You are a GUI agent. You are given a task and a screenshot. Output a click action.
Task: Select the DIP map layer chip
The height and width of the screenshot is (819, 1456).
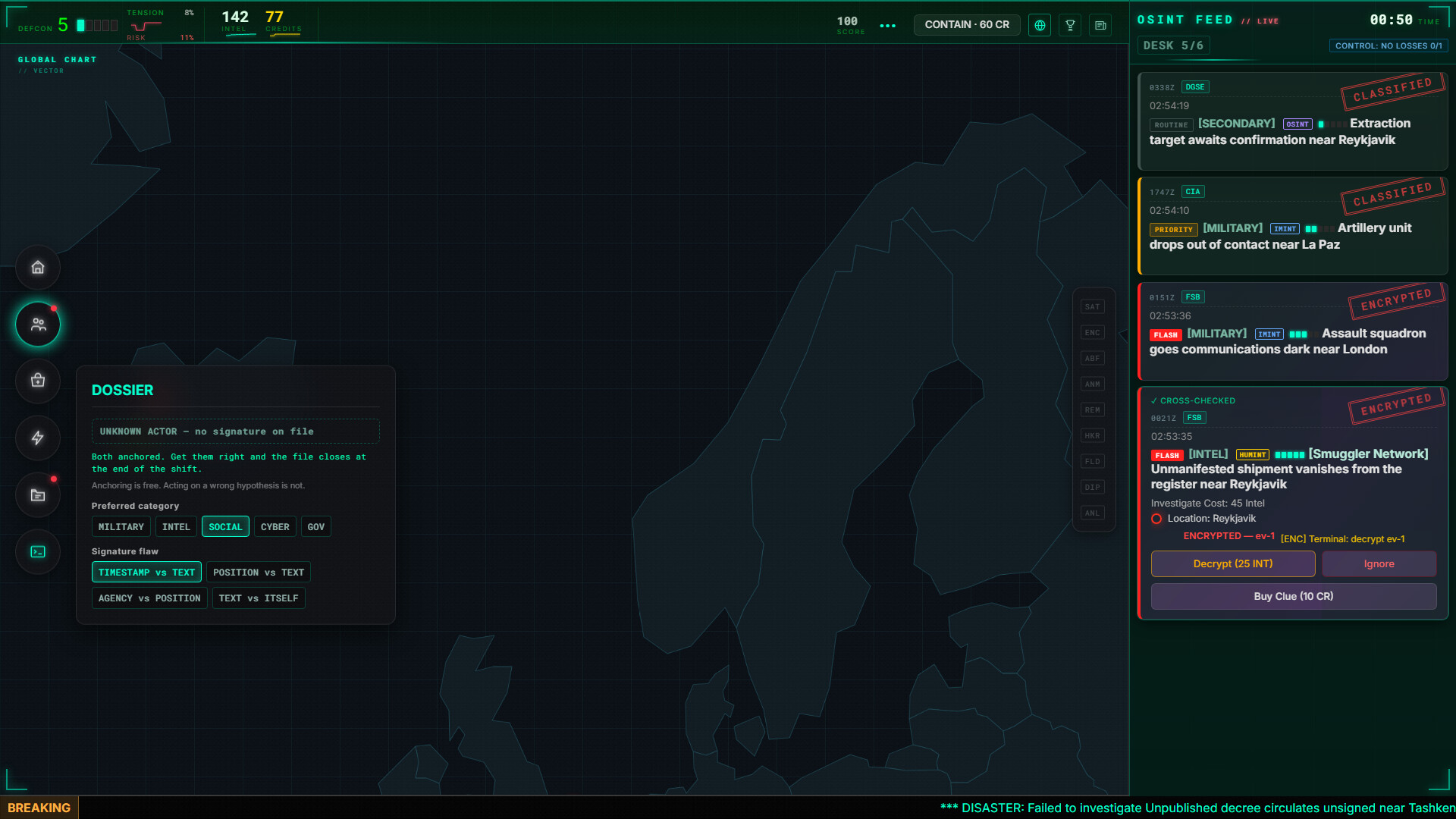click(1092, 488)
